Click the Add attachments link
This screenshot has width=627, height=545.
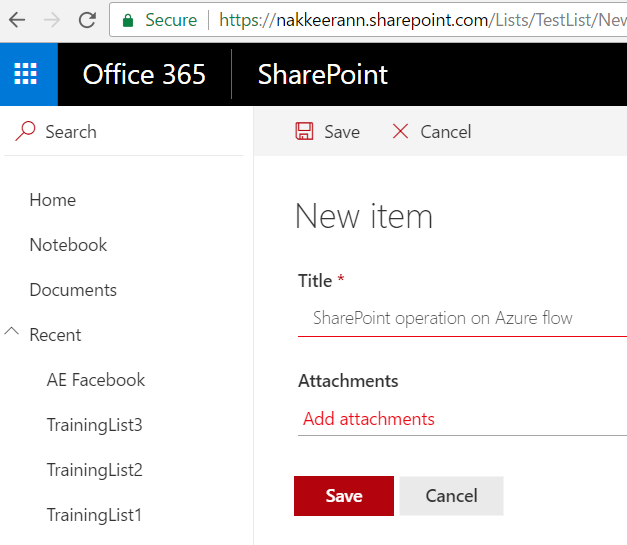[x=368, y=419]
